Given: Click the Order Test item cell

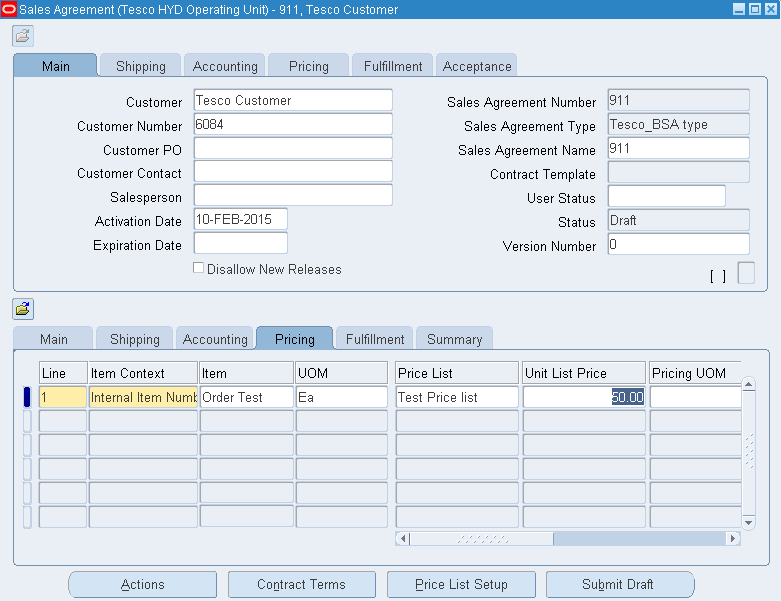Looking at the screenshot, I should click(x=247, y=397).
